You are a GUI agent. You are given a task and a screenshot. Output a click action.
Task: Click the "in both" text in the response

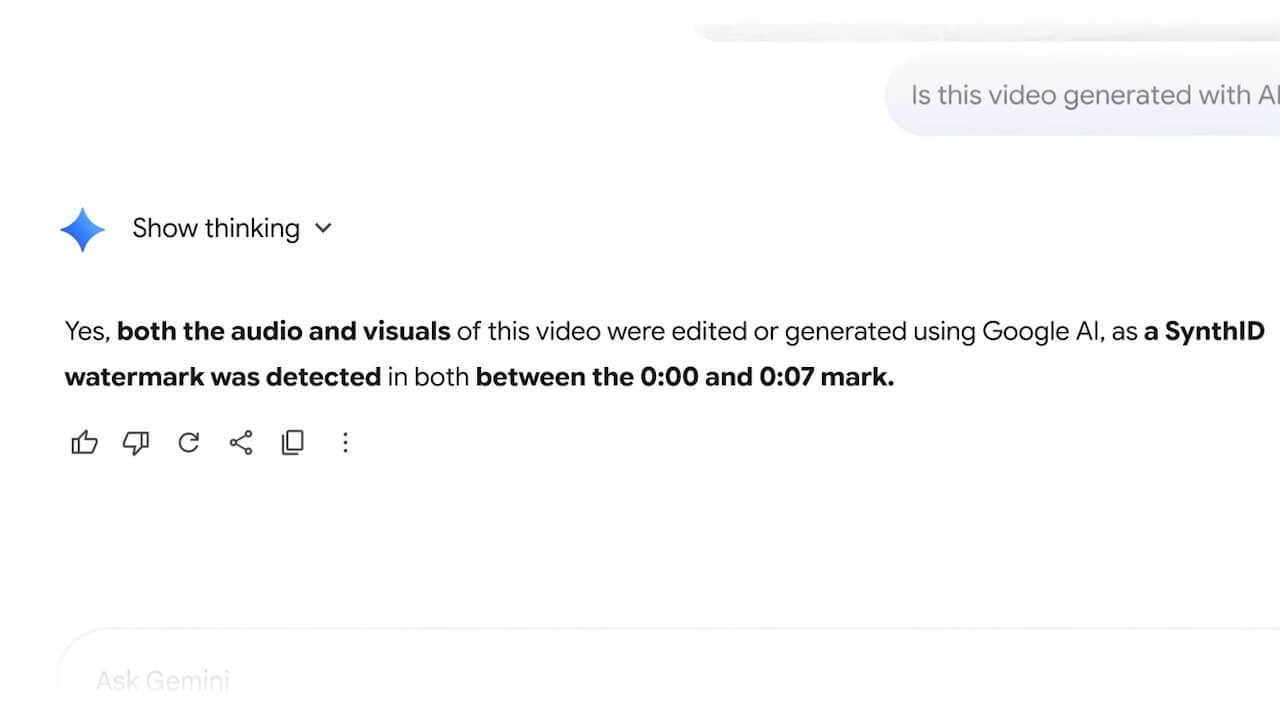pyautogui.click(x=428, y=377)
